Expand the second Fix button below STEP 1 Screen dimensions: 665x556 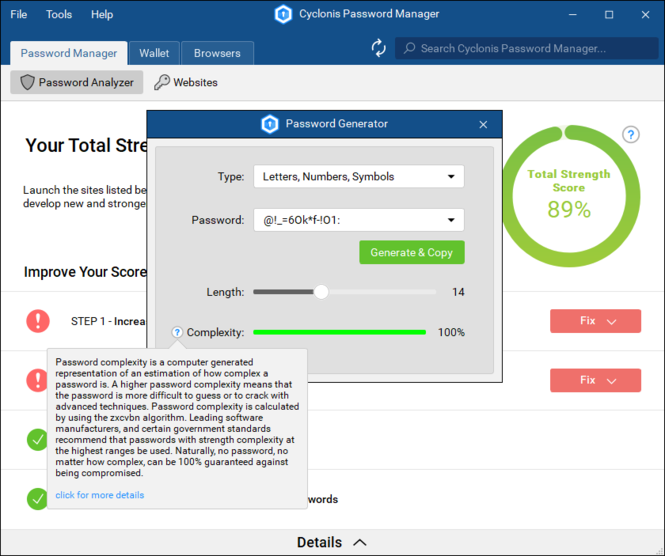pos(595,380)
